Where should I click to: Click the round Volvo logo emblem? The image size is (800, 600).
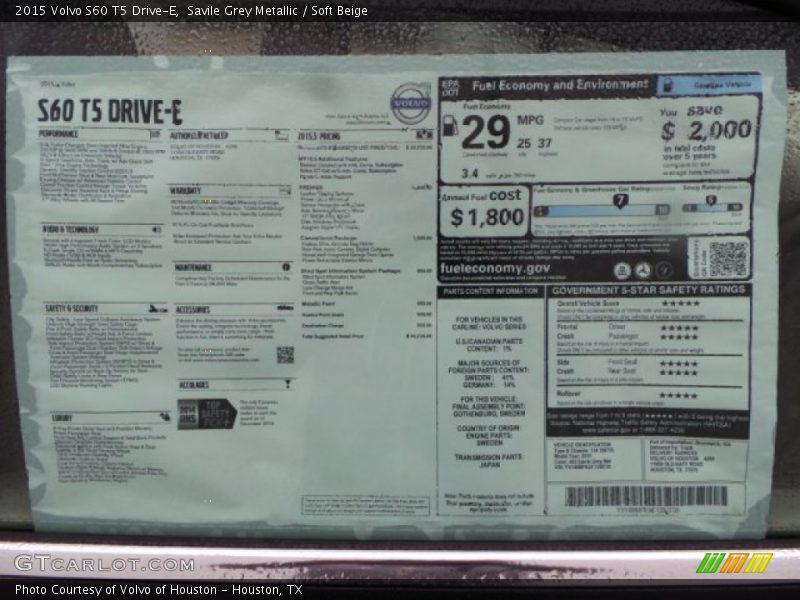coord(411,103)
